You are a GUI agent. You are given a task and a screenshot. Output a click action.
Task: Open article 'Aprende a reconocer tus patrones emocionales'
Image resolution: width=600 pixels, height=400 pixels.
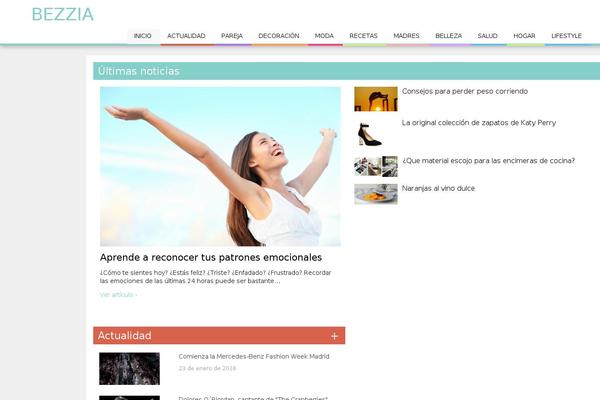point(211,257)
